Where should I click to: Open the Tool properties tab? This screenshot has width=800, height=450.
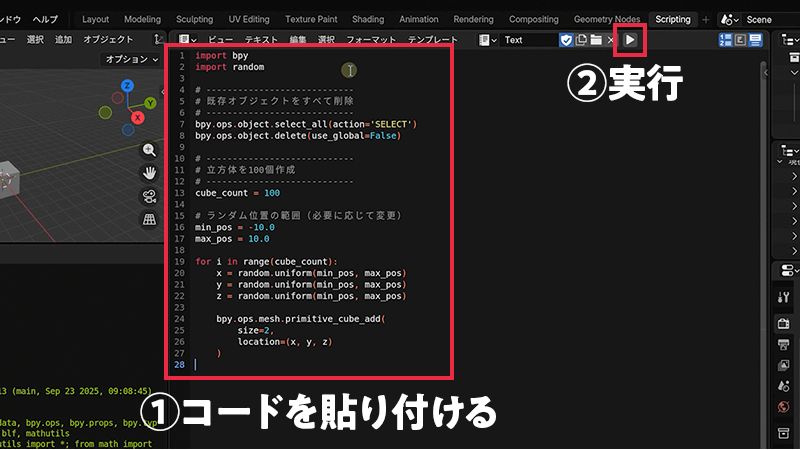(x=784, y=297)
